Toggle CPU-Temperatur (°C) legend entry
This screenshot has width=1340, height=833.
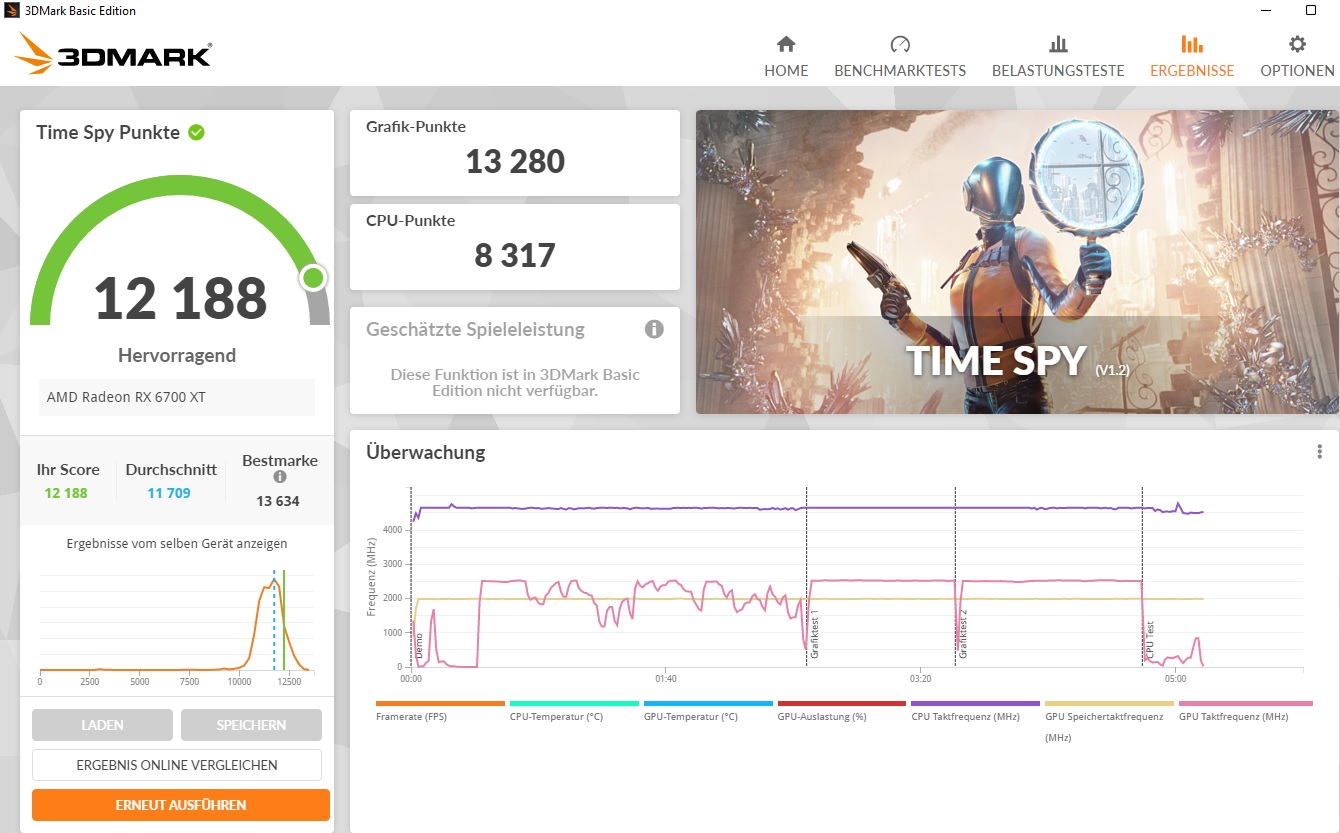click(x=574, y=710)
